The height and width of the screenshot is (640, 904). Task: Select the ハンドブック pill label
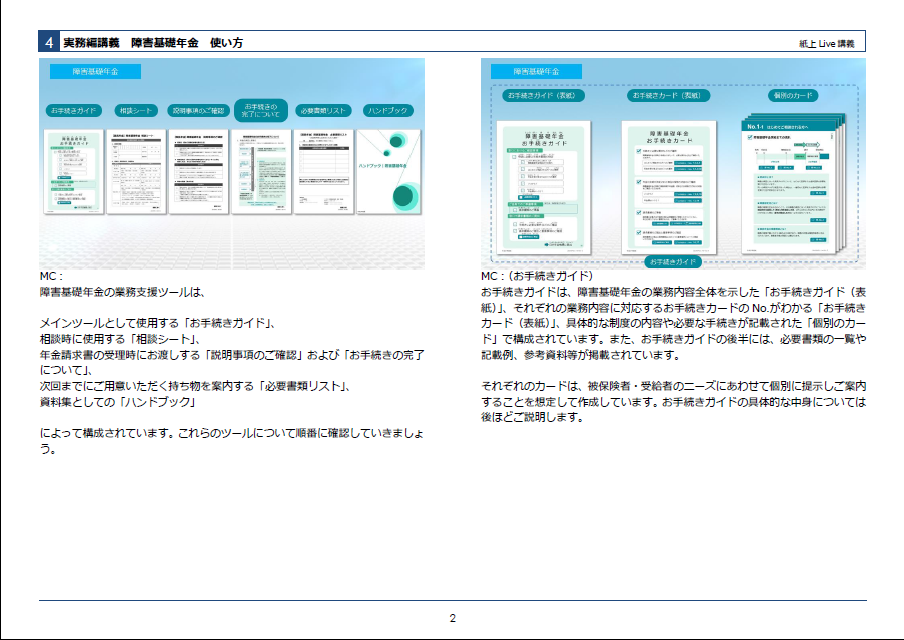tap(385, 110)
